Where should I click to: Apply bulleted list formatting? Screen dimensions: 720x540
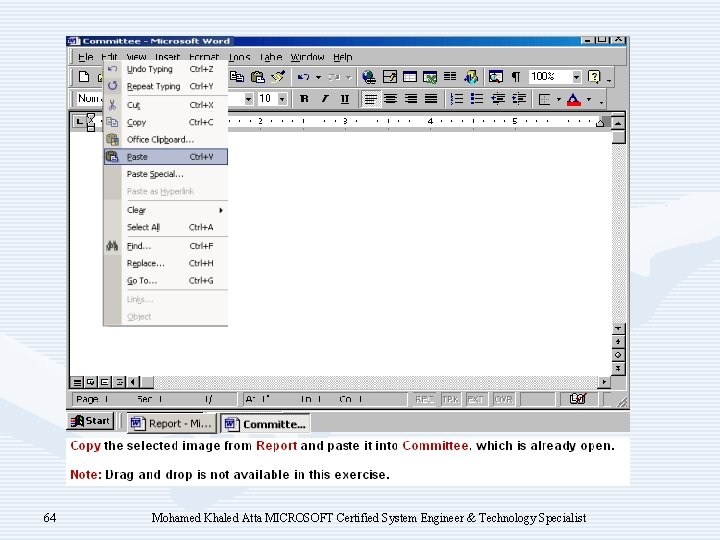[x=477, y=99]
